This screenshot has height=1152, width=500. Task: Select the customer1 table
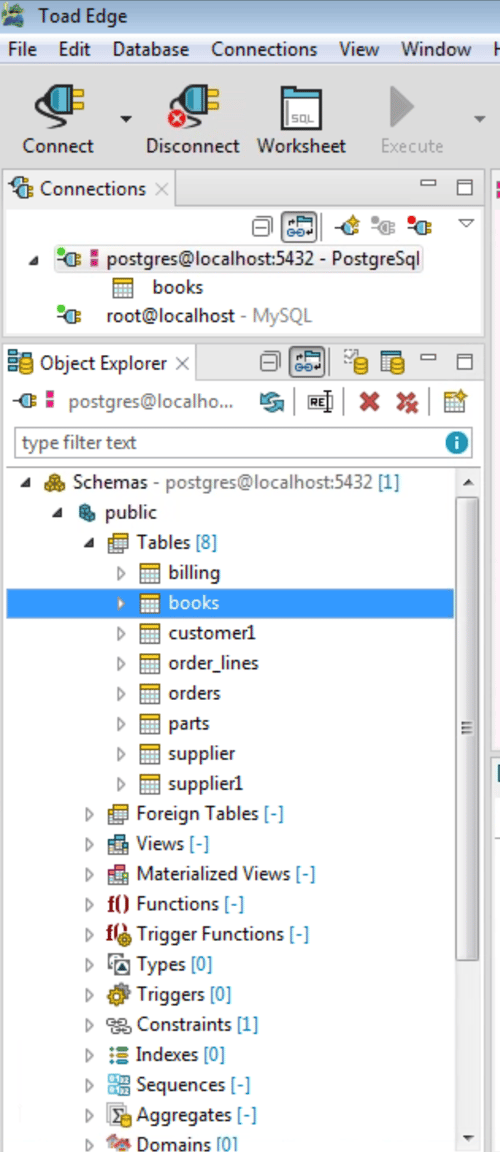[x=211, y=633]
